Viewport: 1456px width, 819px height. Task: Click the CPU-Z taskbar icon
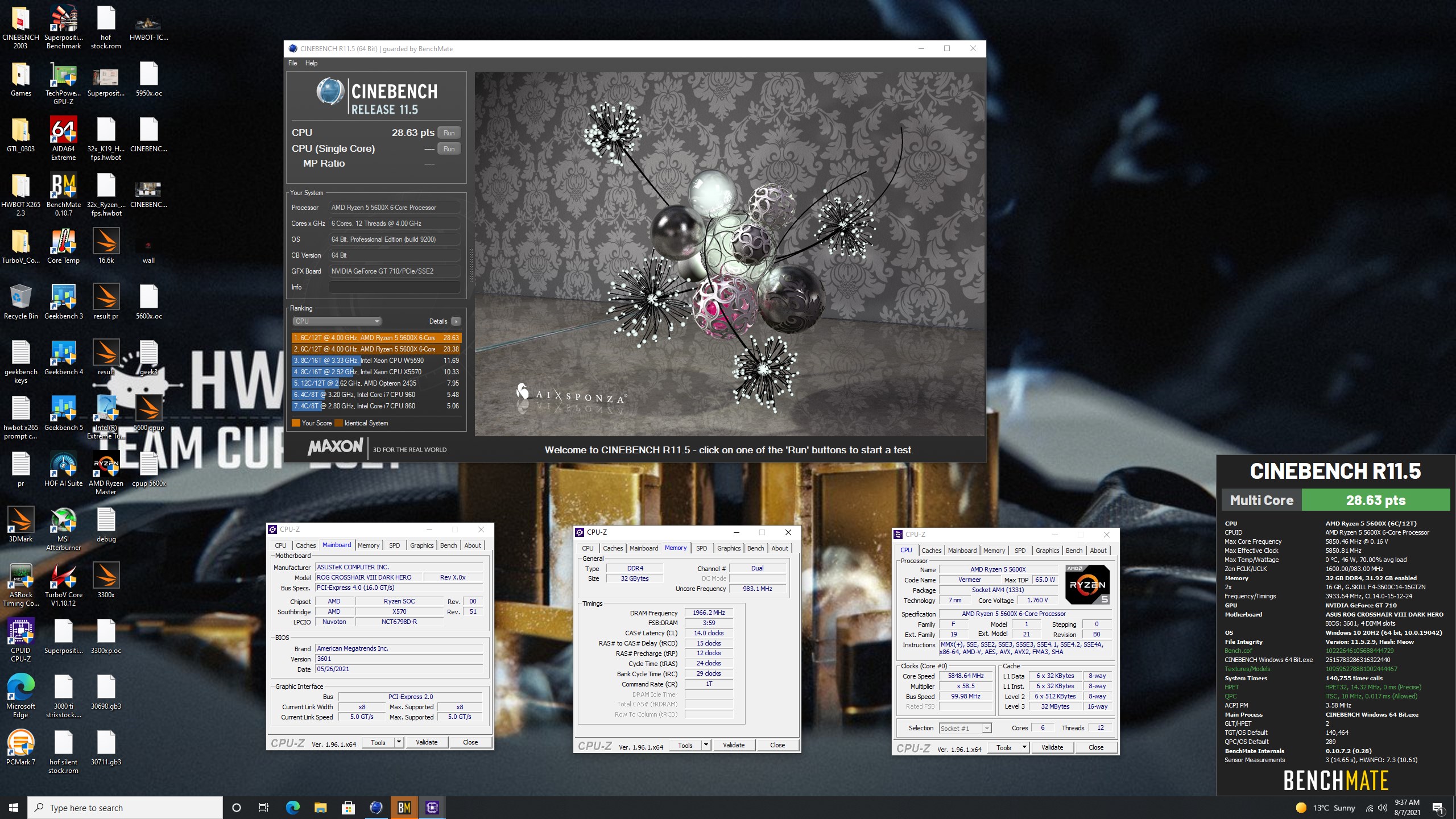pyautogui.click(x=432, y=807)
